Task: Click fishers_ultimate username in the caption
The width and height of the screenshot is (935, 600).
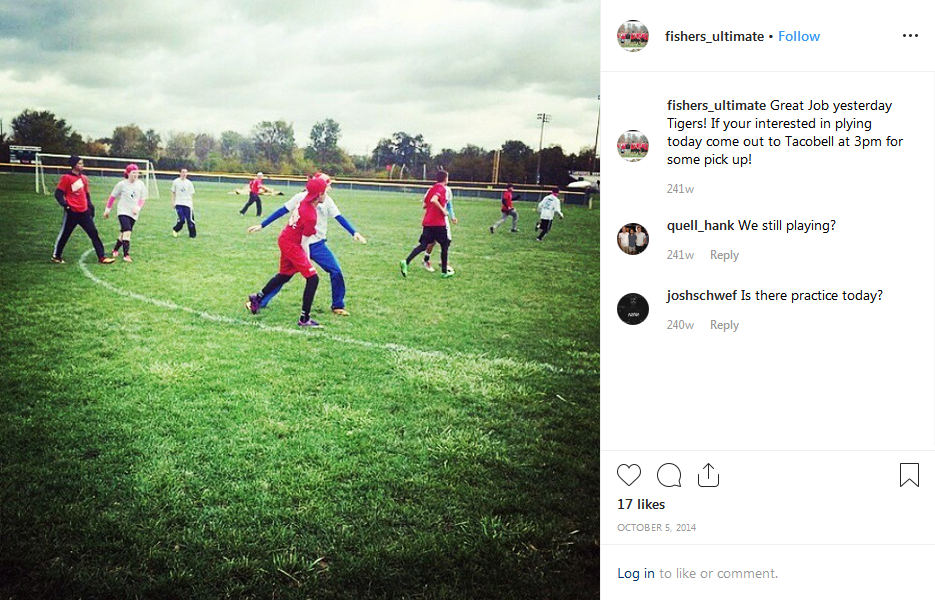Action: (x=716, y=106)
